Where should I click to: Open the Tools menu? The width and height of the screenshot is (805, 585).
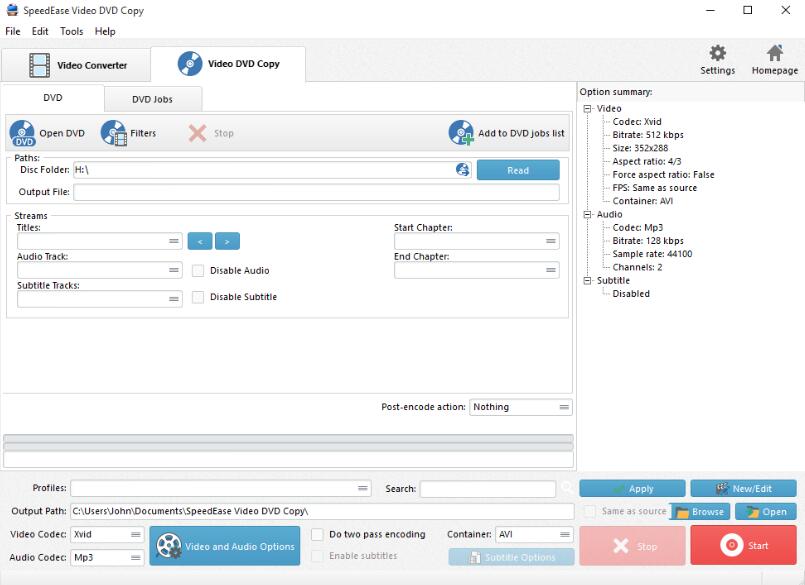70,31
